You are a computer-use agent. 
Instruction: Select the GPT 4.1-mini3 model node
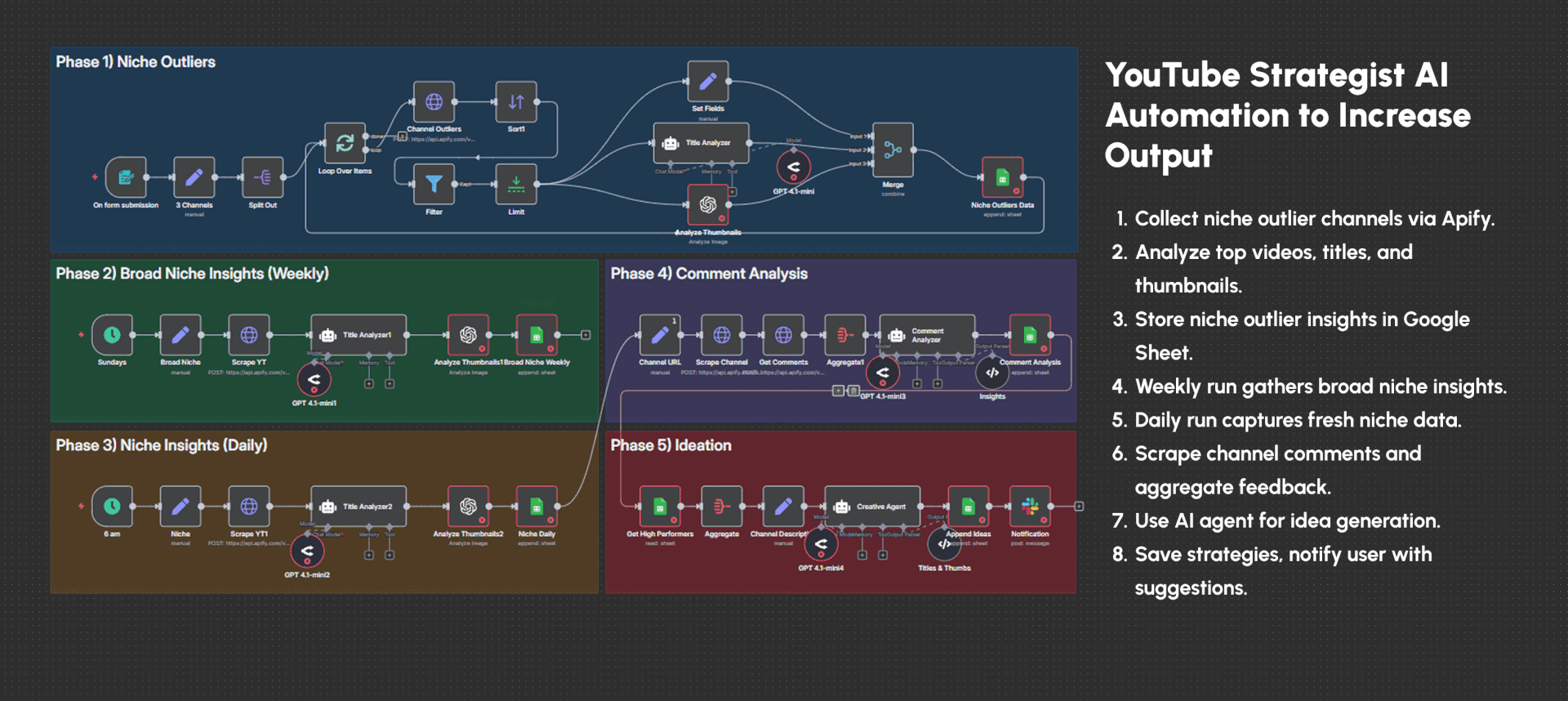pos(882,373)
